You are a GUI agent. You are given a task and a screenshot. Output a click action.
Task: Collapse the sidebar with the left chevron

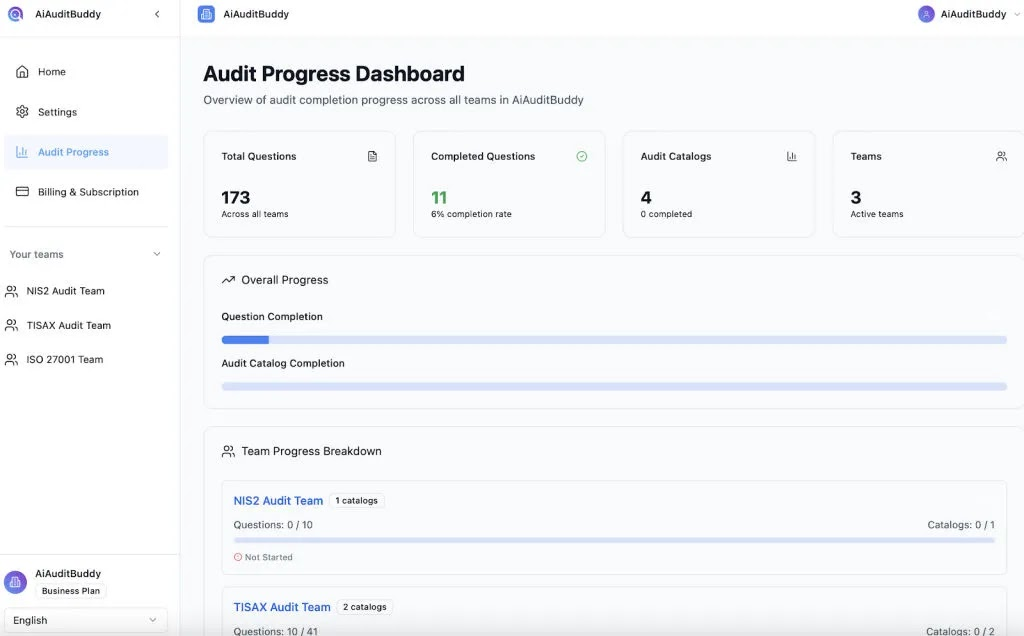click(157, 14)
